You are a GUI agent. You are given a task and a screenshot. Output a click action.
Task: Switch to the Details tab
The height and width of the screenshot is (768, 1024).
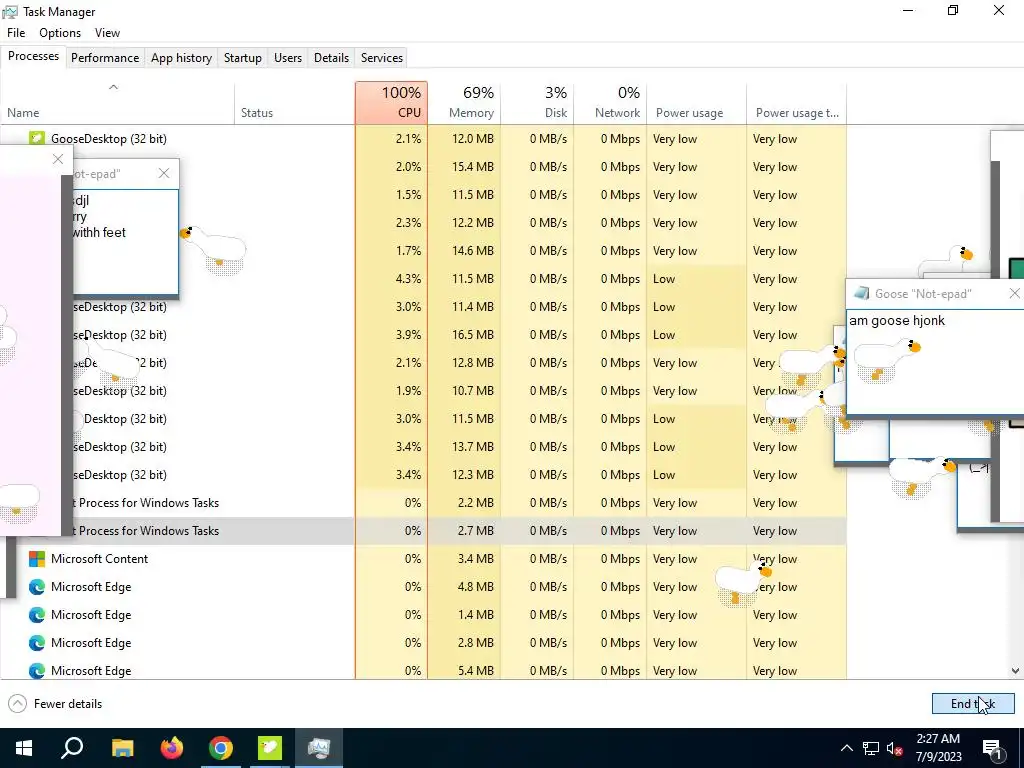click(x=331, y=57)
